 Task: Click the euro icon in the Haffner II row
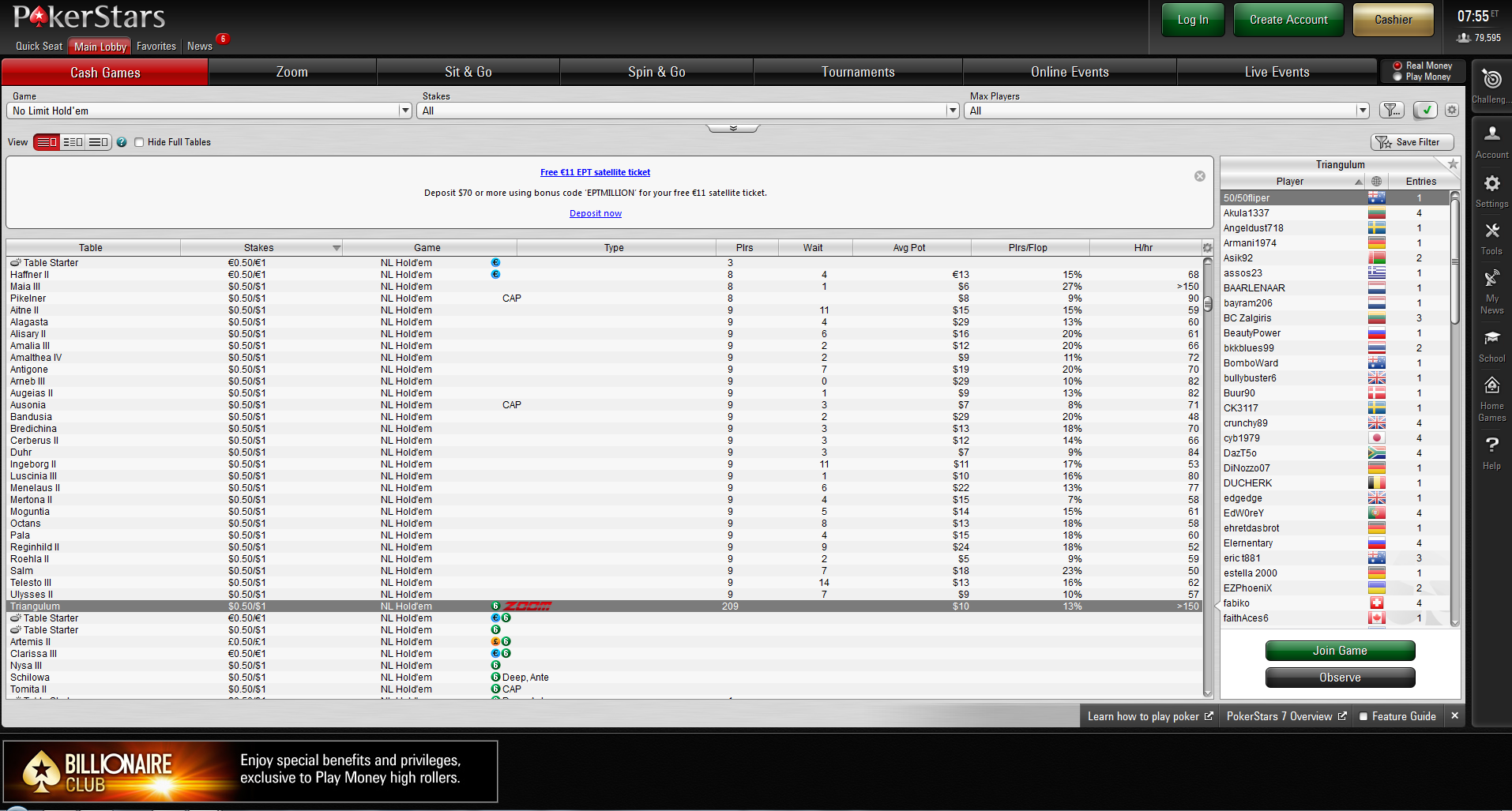coord(495,275)
